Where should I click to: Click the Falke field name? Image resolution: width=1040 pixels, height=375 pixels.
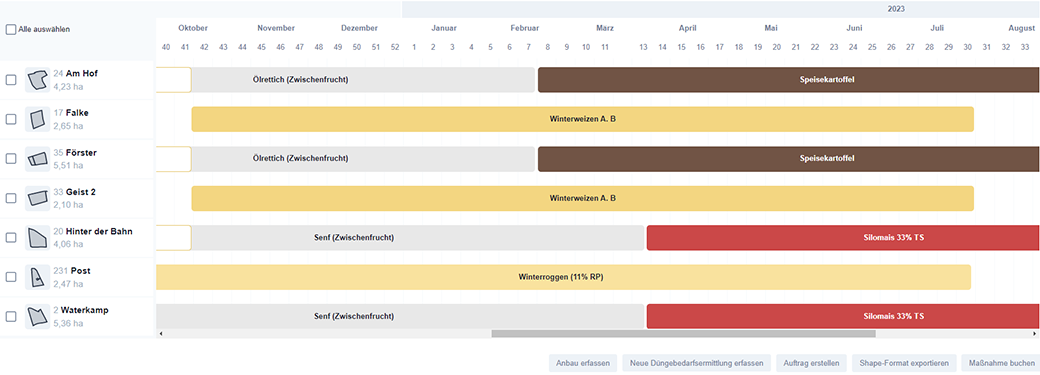77,113
